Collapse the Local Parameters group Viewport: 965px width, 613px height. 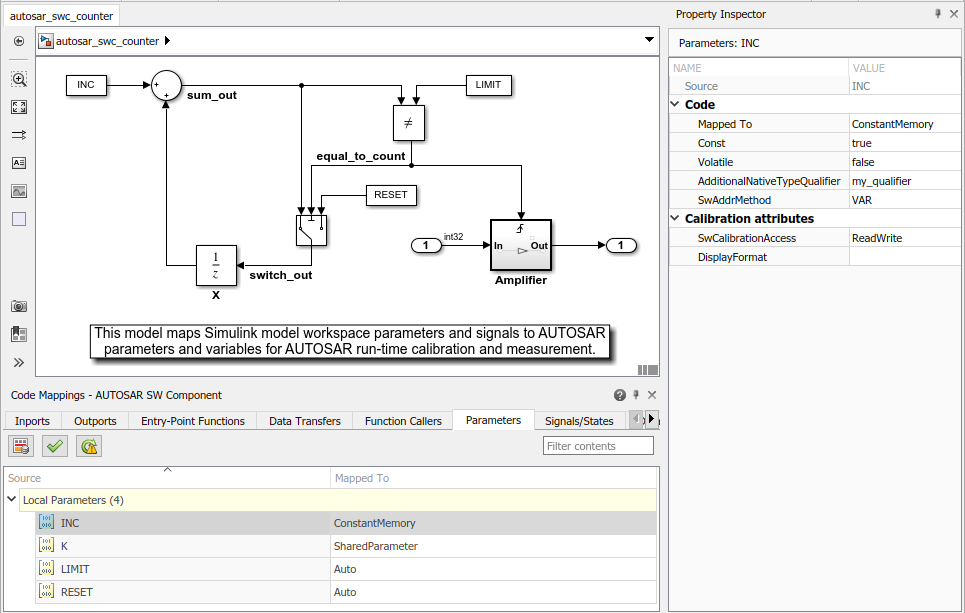pyautogui.click(x=12, y=499)
